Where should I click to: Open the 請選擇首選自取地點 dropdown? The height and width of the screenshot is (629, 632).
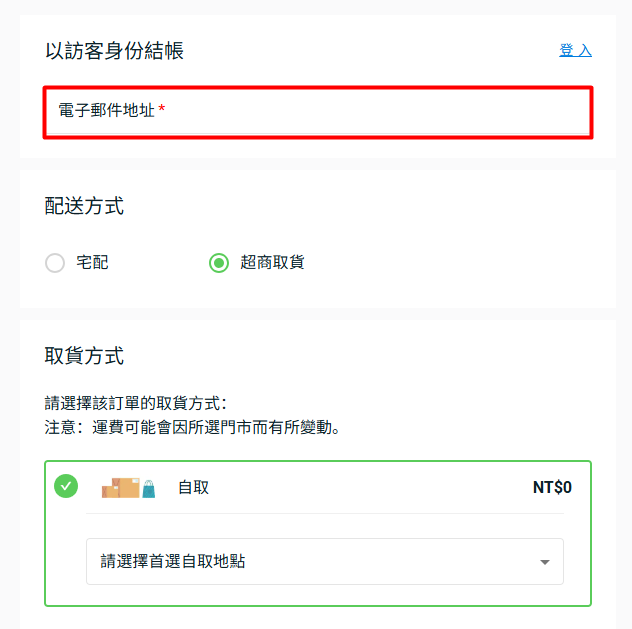point(310,562)
